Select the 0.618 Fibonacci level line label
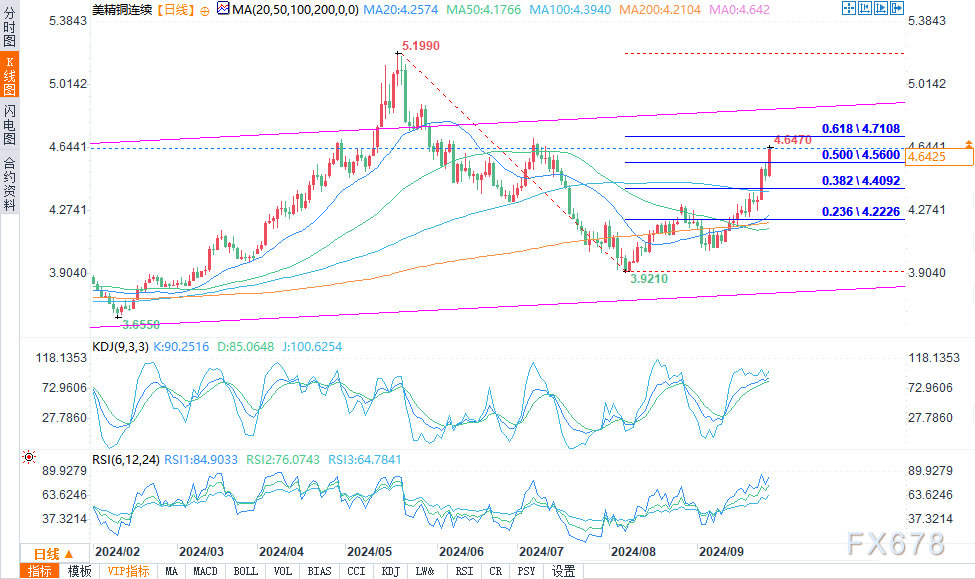 click(860, 129)
